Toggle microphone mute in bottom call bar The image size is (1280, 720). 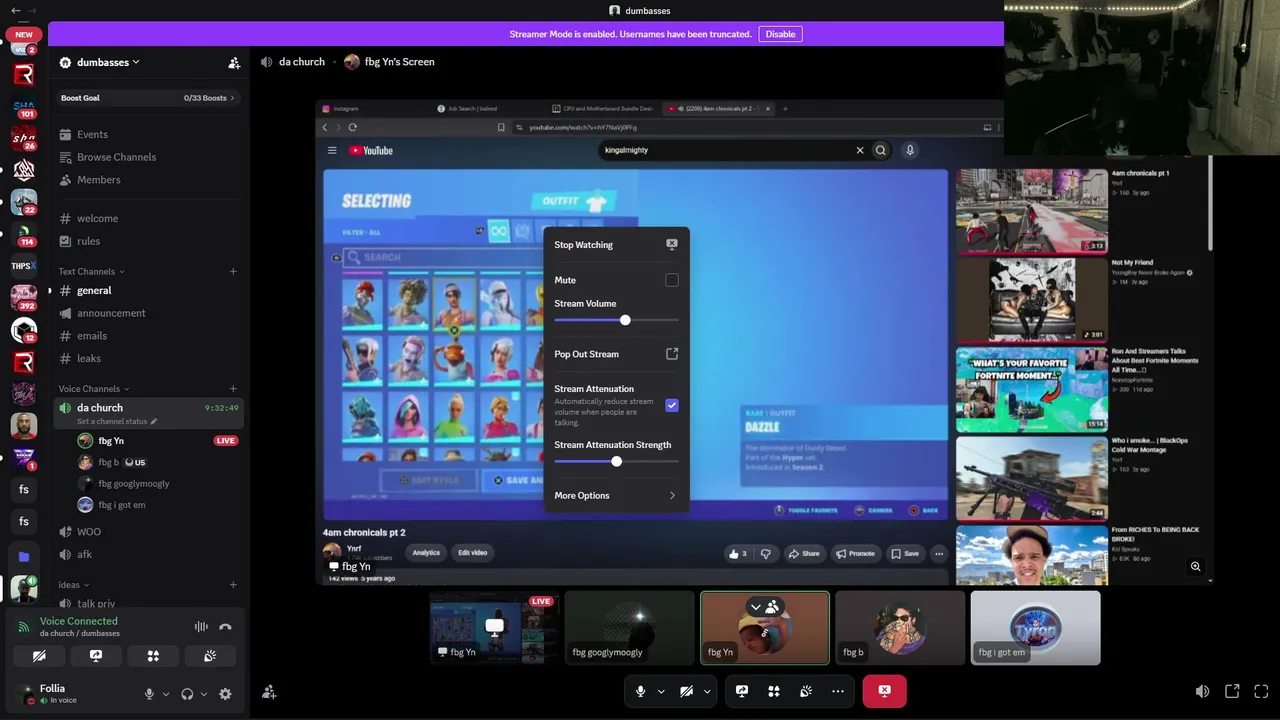641,691
